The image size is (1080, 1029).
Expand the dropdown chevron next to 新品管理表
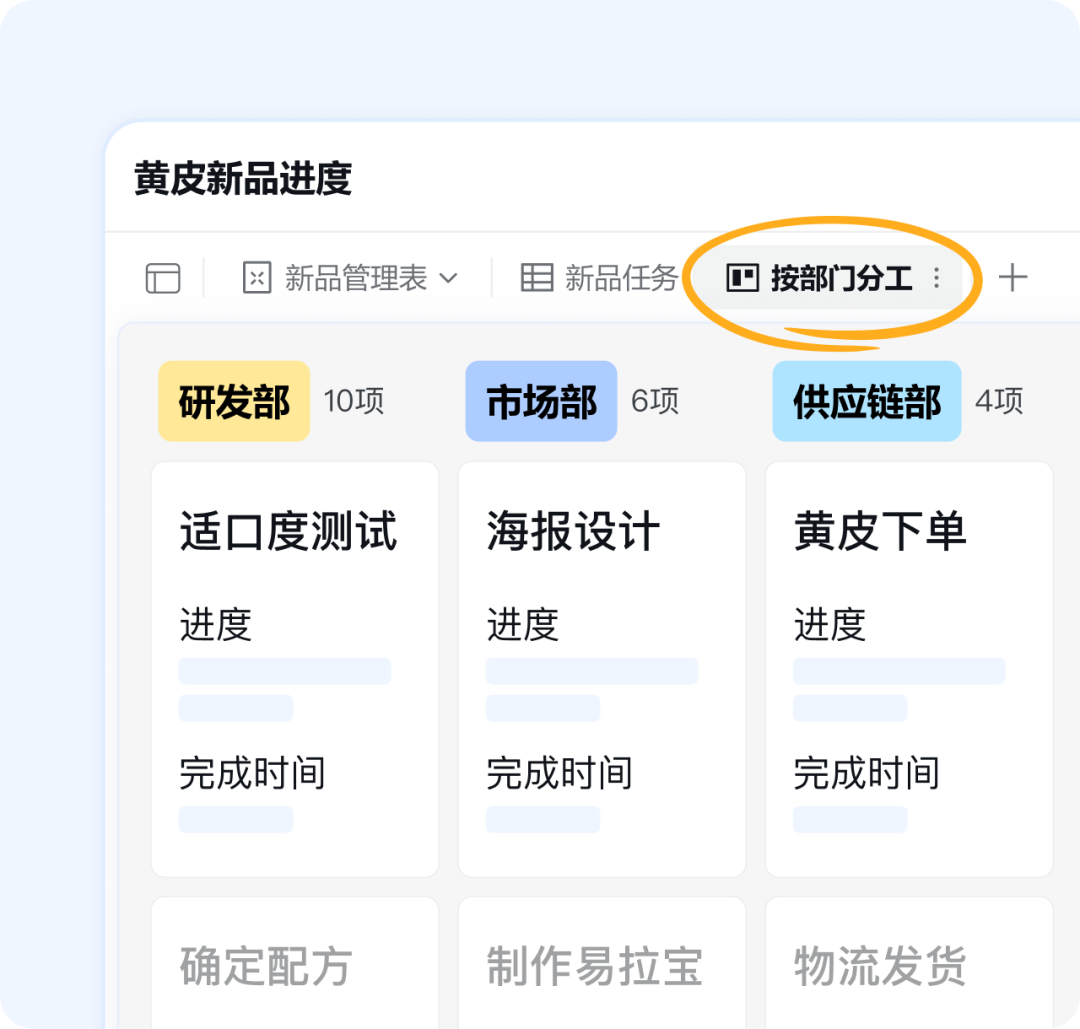449,278
